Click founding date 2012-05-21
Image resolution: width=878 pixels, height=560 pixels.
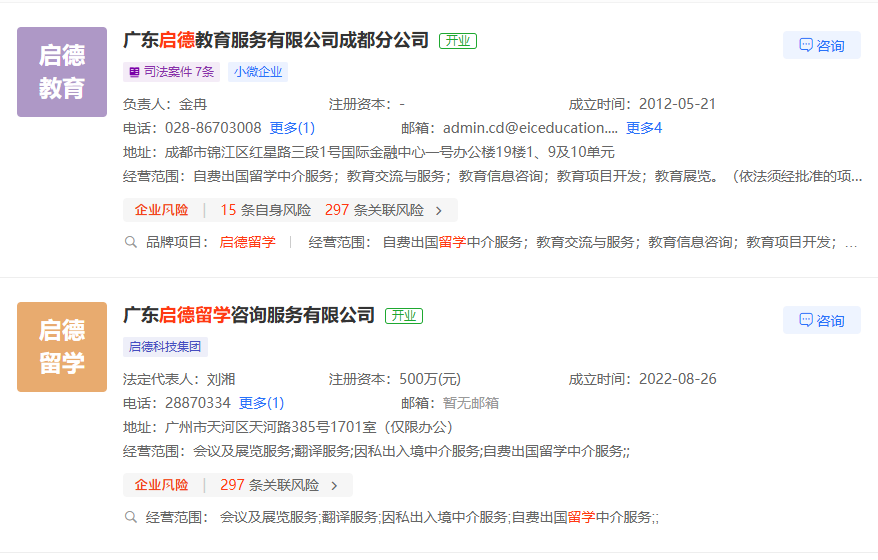click(678, 104)
